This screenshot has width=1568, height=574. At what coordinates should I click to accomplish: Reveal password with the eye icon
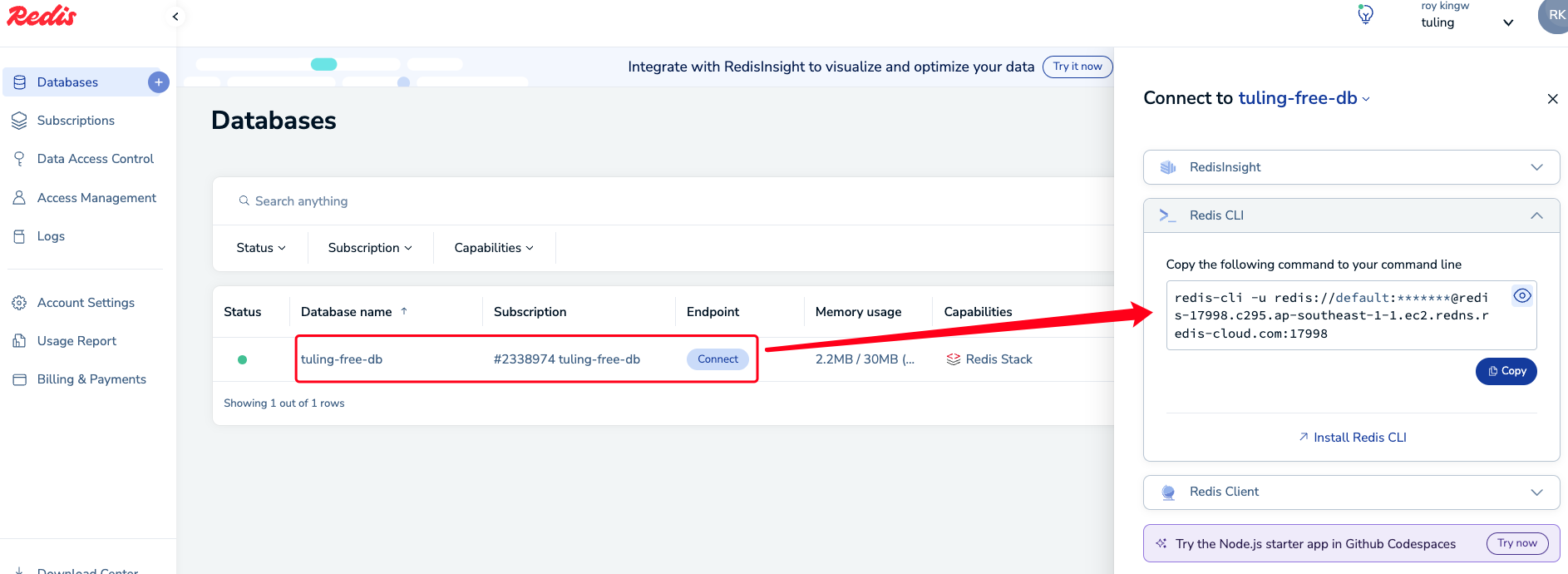(x=1522, y=295)
